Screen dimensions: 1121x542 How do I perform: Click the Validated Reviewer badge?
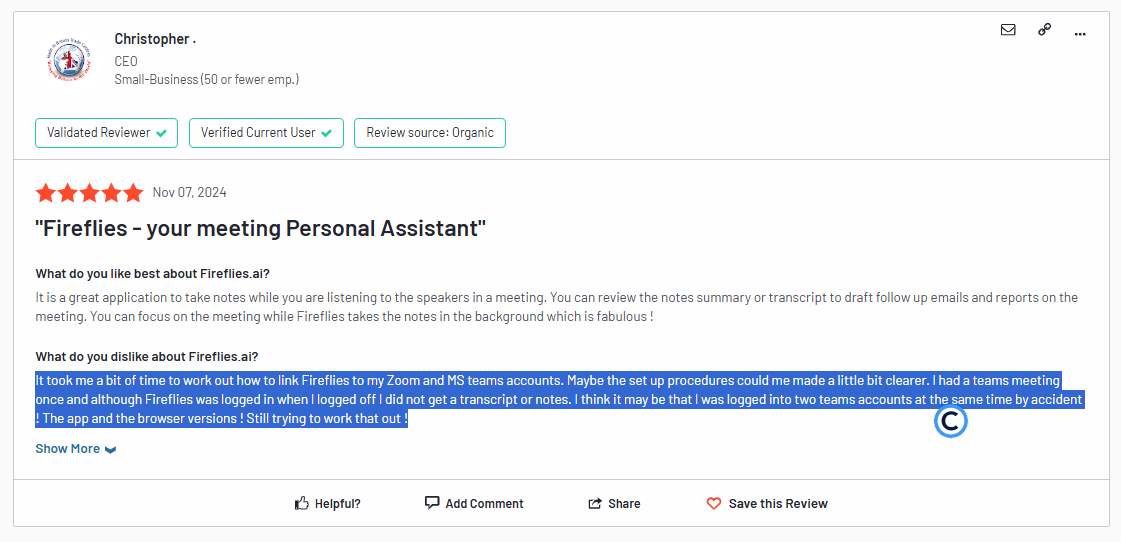(107, 133)
